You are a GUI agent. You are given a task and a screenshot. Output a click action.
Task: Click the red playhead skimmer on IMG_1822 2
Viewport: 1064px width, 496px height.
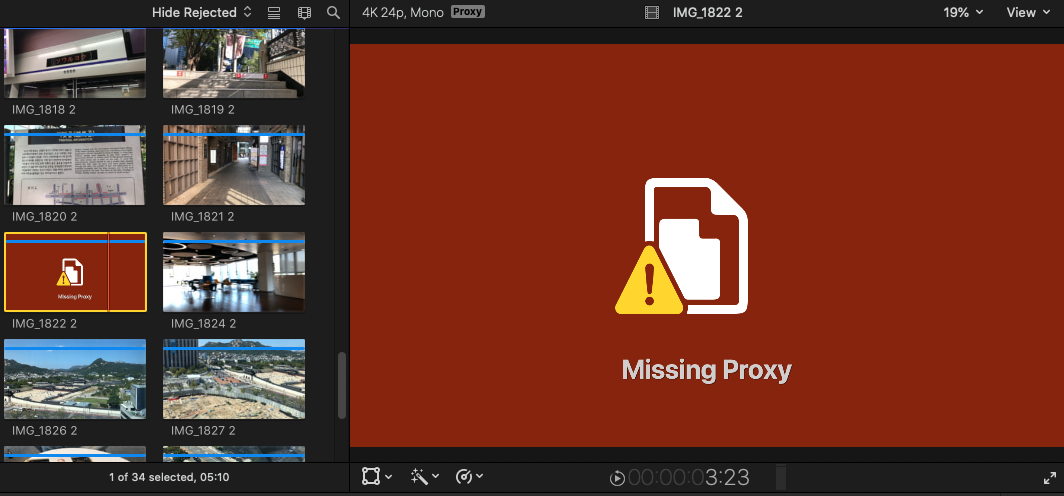tap(109, 272)
